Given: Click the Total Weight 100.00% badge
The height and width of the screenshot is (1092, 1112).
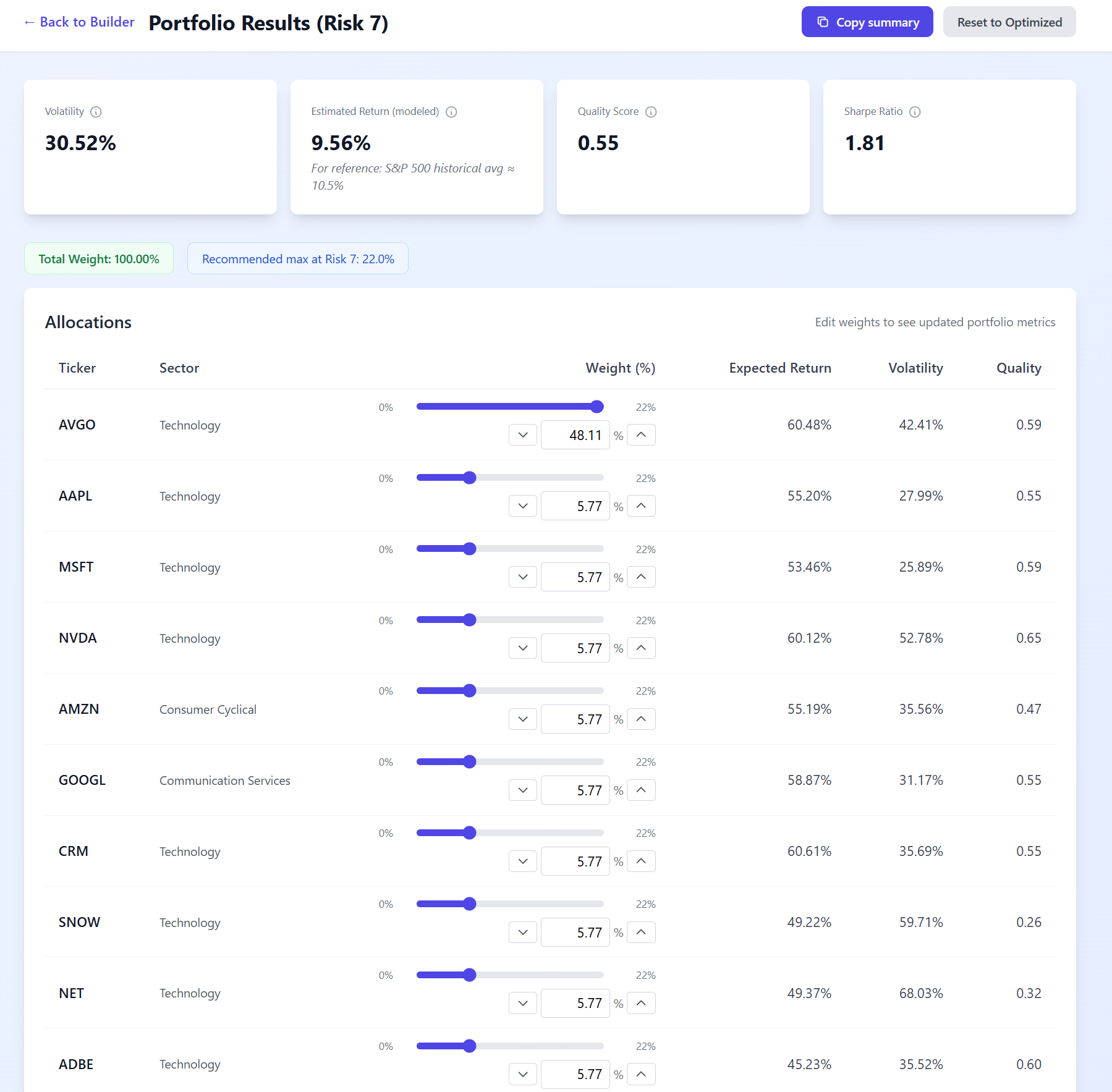Looking at the screenshot, I should tap(98, 258).
